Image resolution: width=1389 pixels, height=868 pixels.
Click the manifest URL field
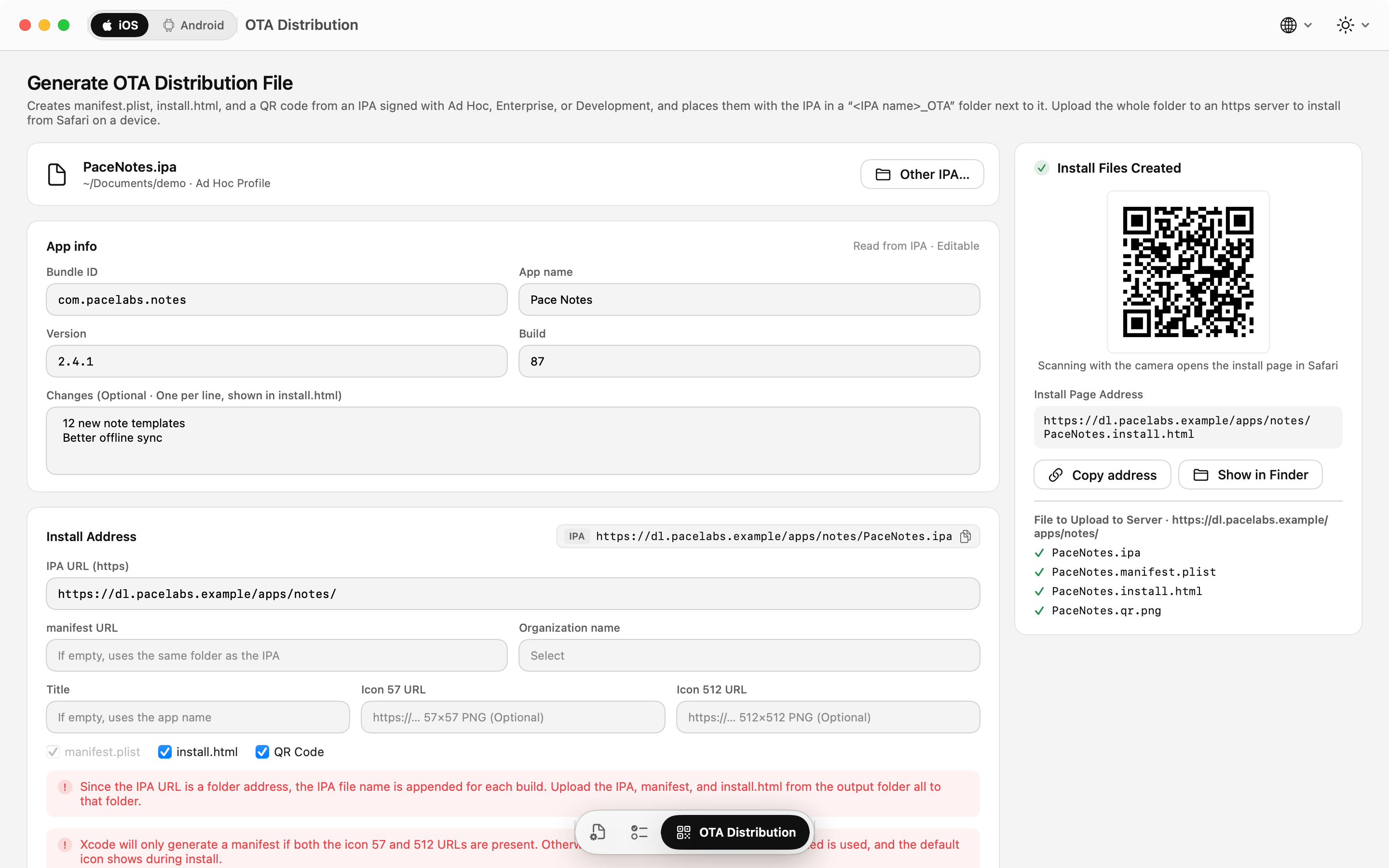(277, 656)
